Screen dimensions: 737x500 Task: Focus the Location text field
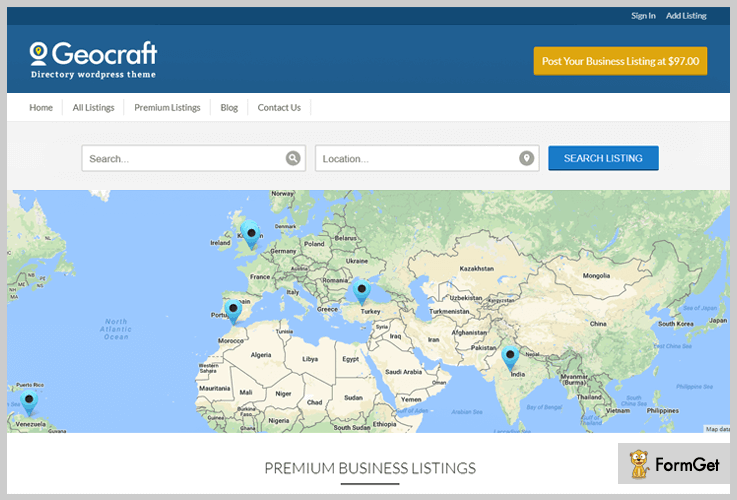[x=427, y=158]
